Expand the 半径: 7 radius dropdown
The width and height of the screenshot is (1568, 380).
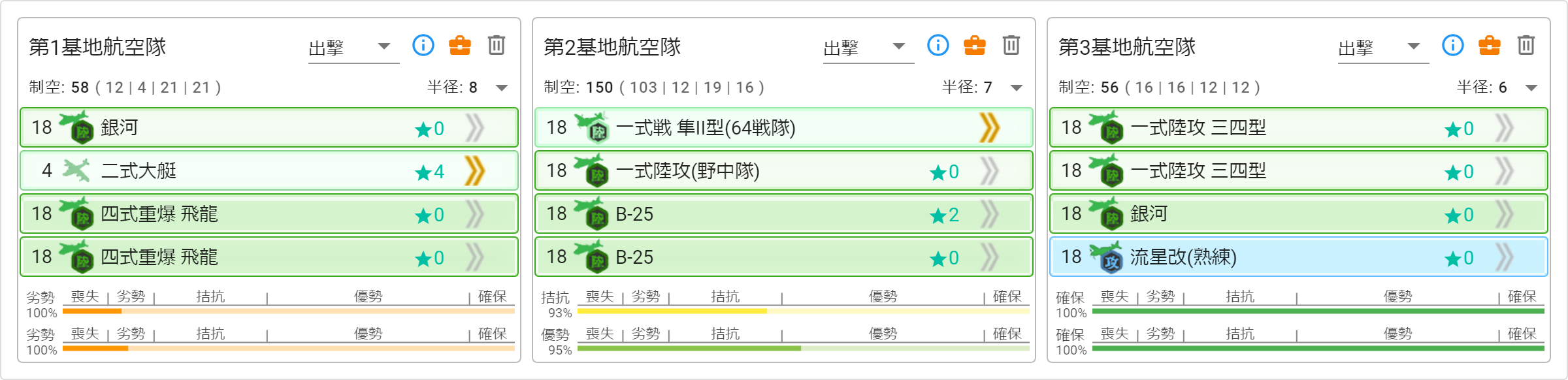[1017, 88]
